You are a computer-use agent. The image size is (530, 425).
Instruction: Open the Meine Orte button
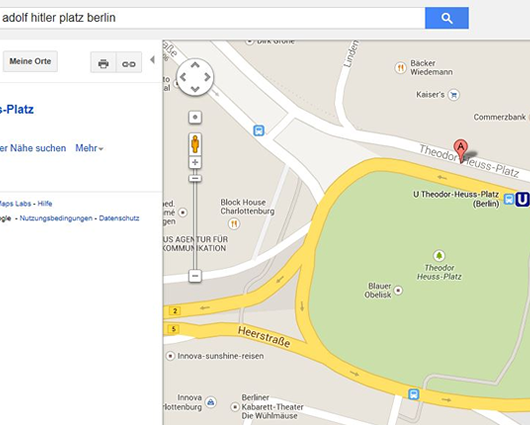click(30, 61)
